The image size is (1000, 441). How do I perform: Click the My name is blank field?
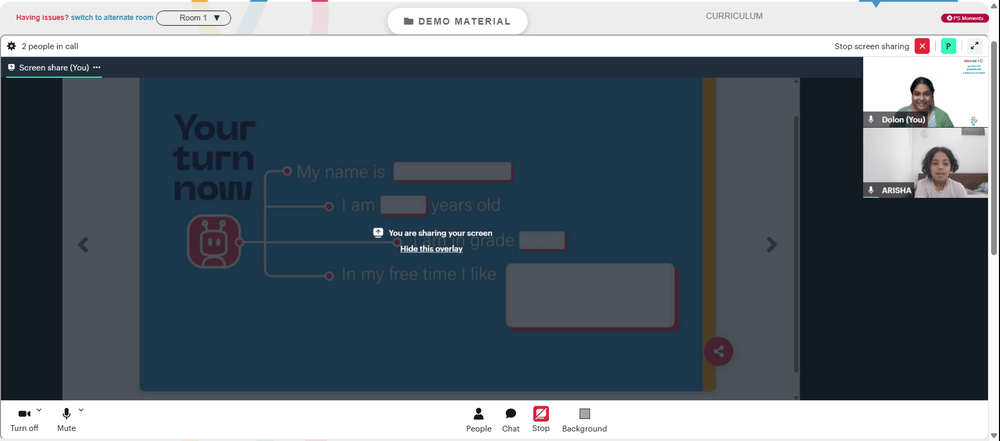pyautogui.click(x=452, y=172)
